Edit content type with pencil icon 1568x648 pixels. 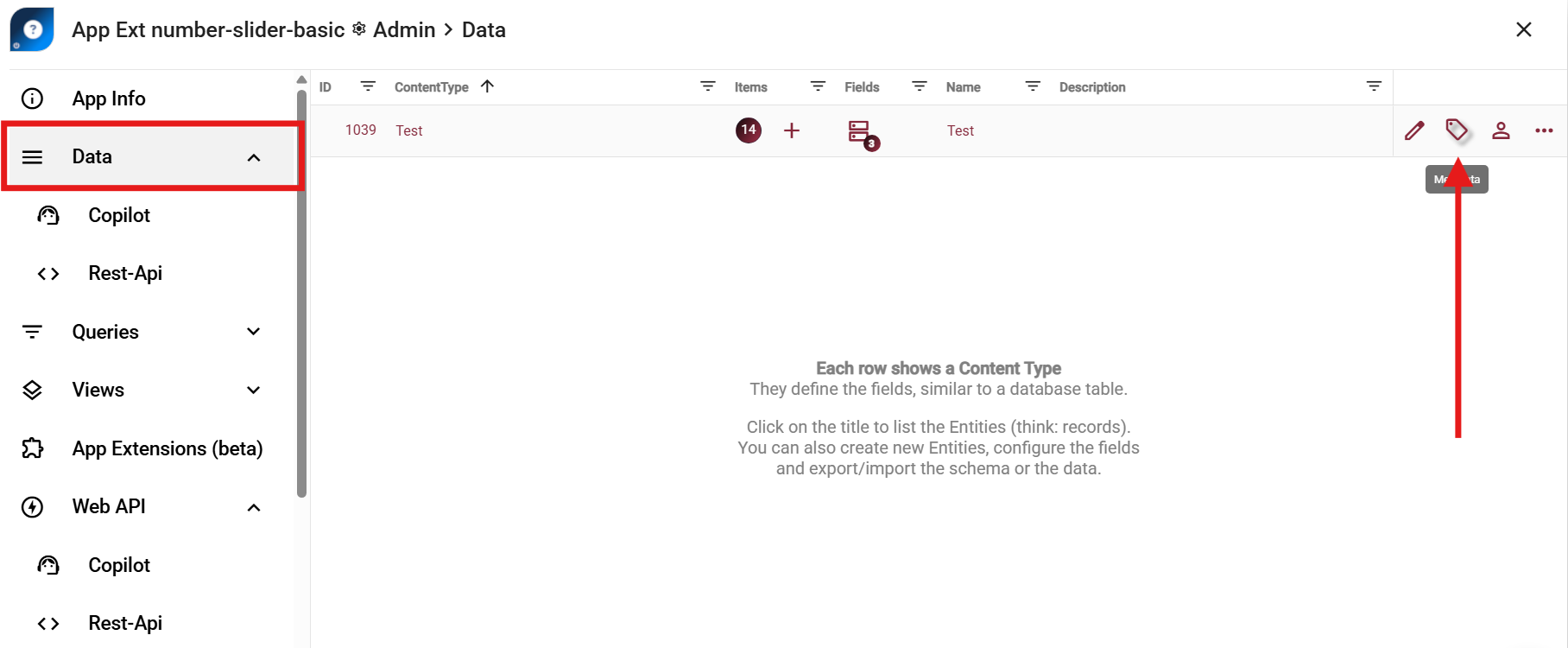[x=1414, y=130]
